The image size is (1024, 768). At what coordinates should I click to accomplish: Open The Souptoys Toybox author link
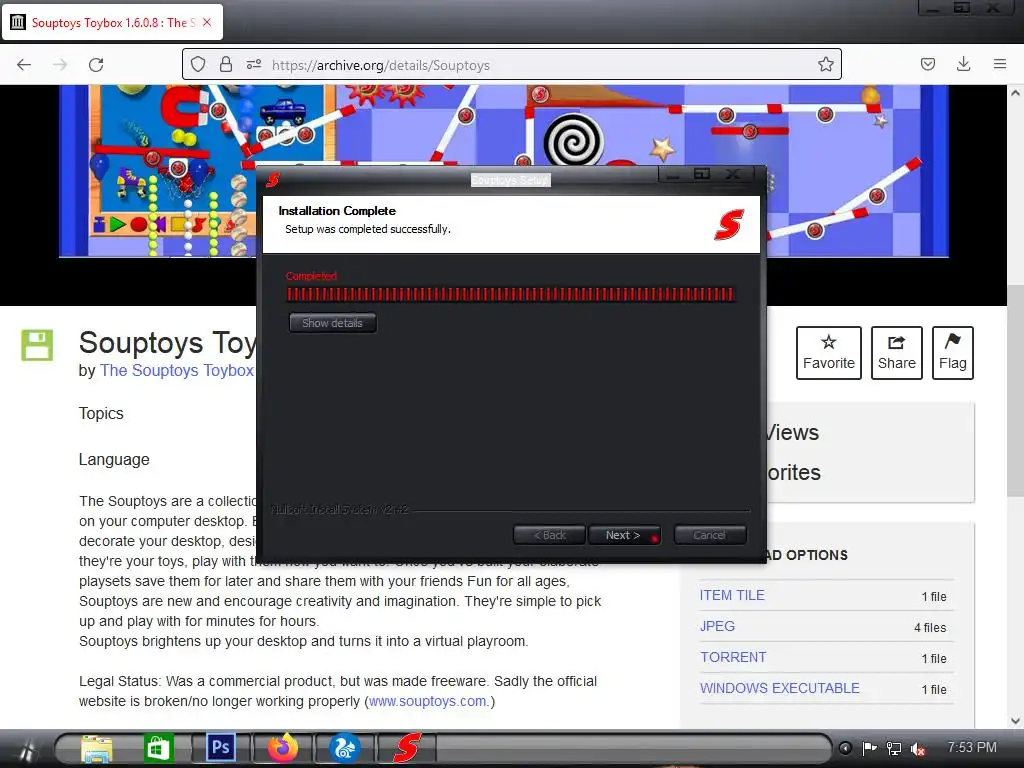coord(176,370)
